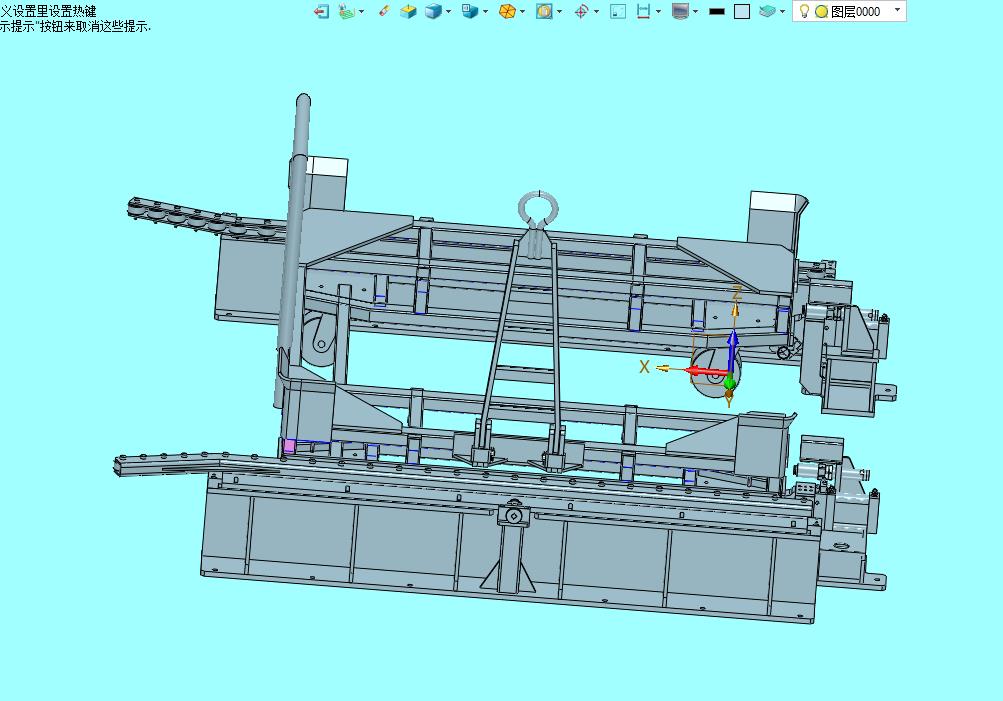The width and height of the screenshot is (1003, 701).
Task: Click the green Y axis handle
Action: coord(729,382)
